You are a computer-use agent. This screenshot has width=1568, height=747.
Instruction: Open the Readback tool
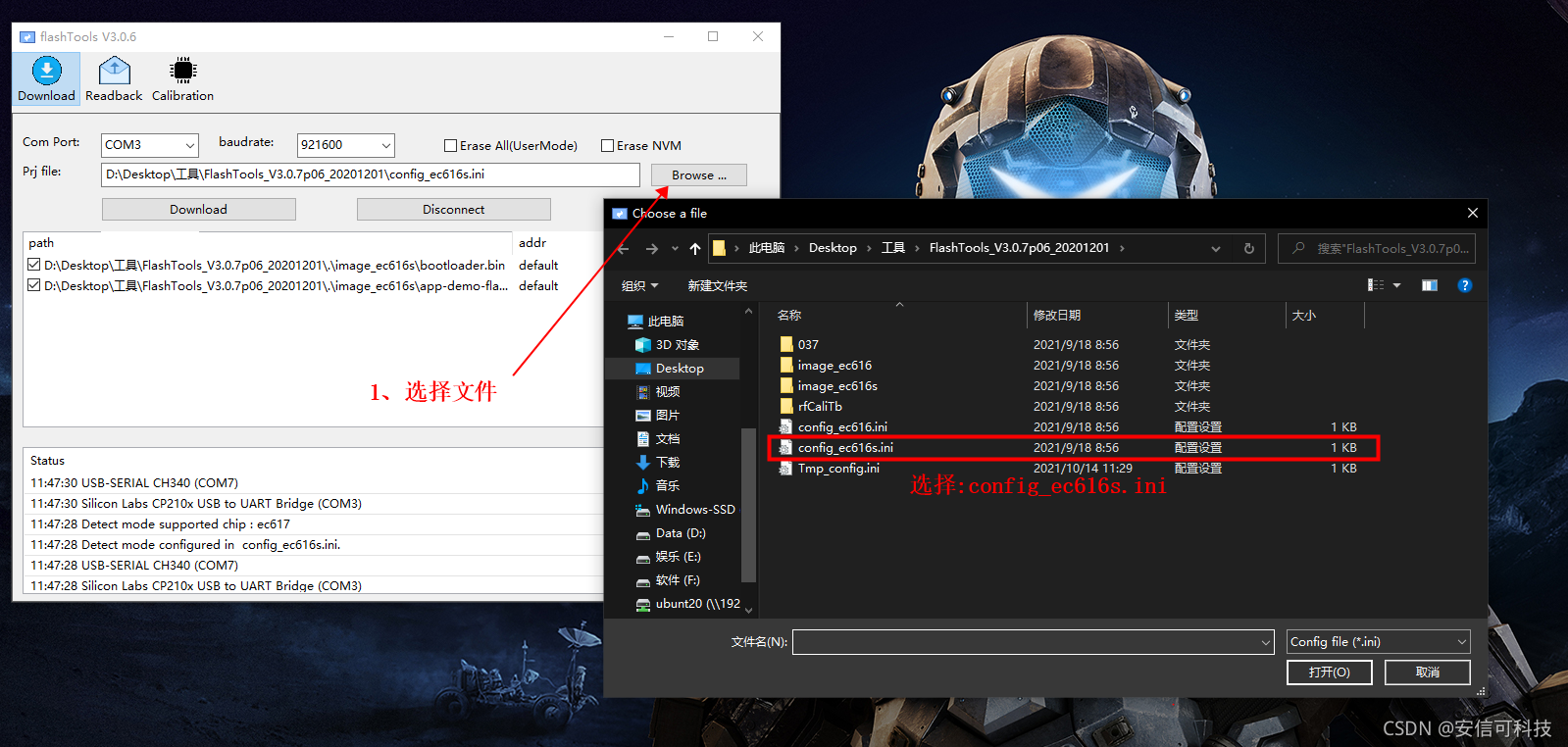[x=114, y=79]
